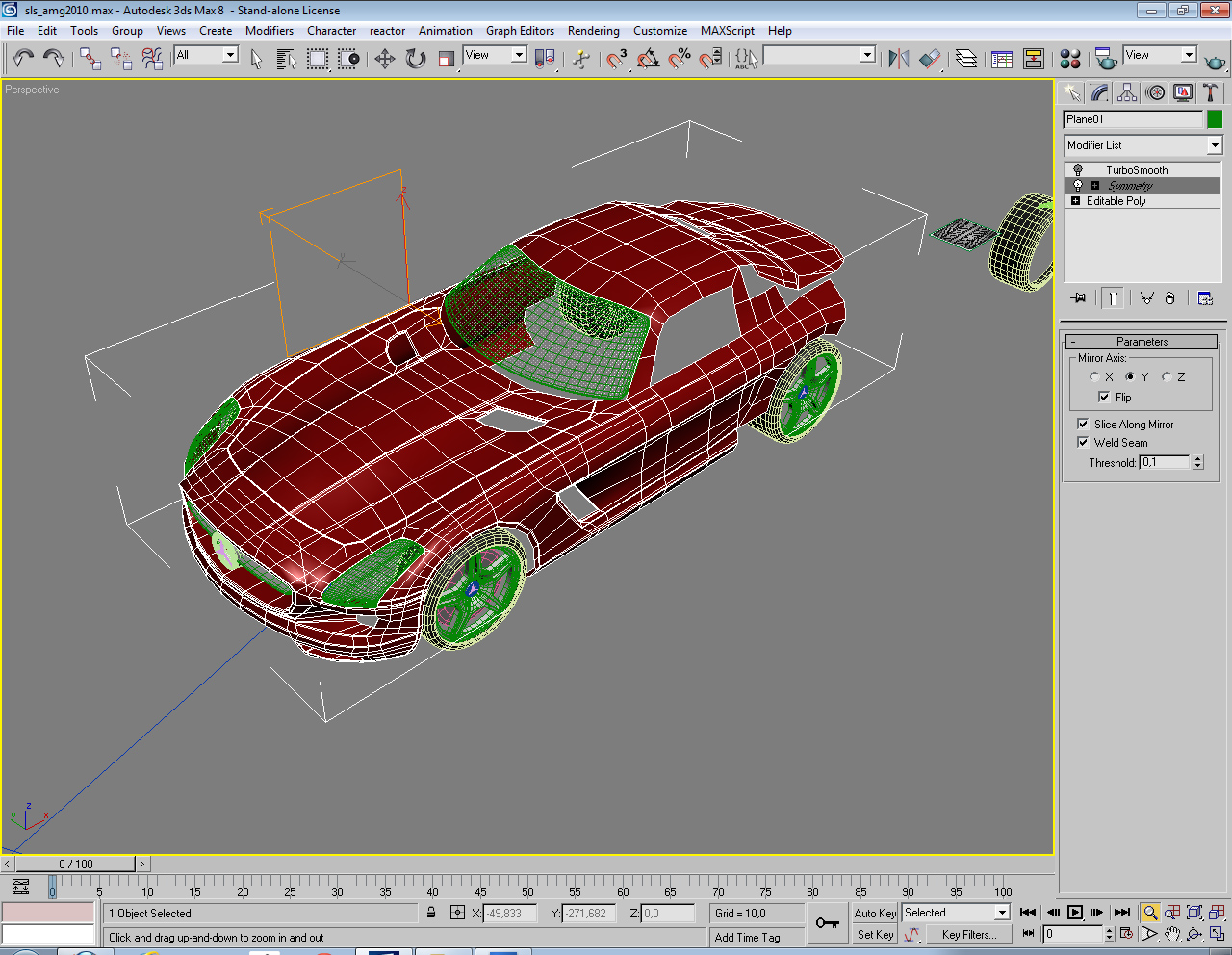This screenshot has height=955, width=1232.
Task: Open the Key Filters dialog
Action: (x=968, y=934)
